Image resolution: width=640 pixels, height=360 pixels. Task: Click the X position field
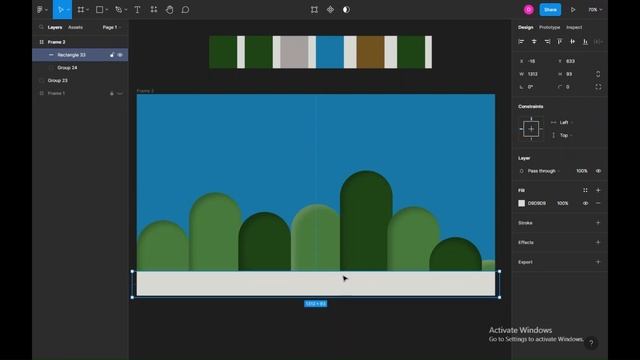point(535,61)
